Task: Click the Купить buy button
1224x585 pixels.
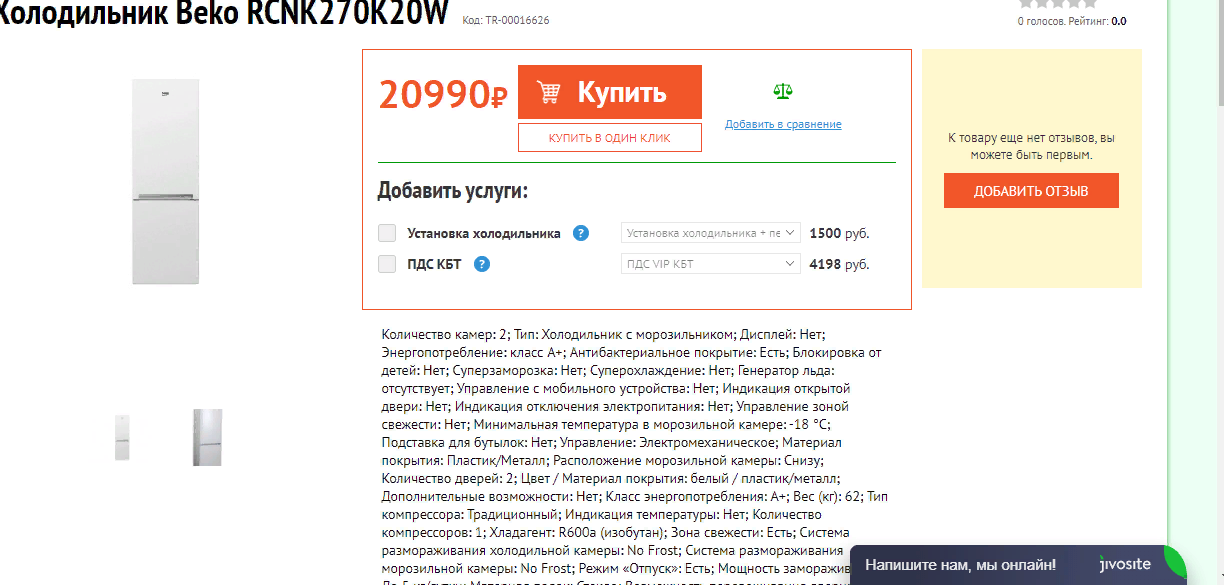Action: click(610, 92)
